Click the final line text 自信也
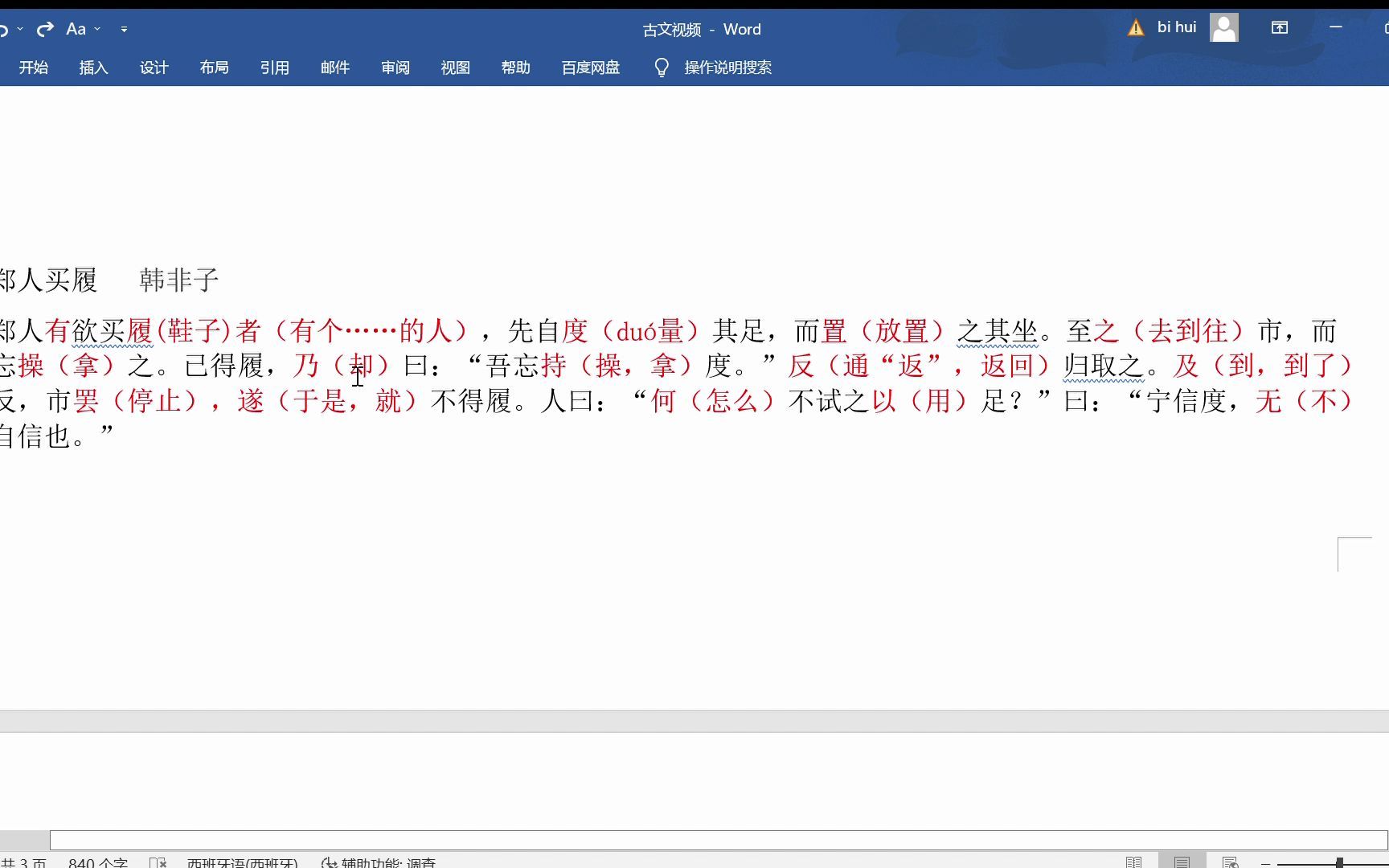 pyautogui.click(x=35, y=436)
